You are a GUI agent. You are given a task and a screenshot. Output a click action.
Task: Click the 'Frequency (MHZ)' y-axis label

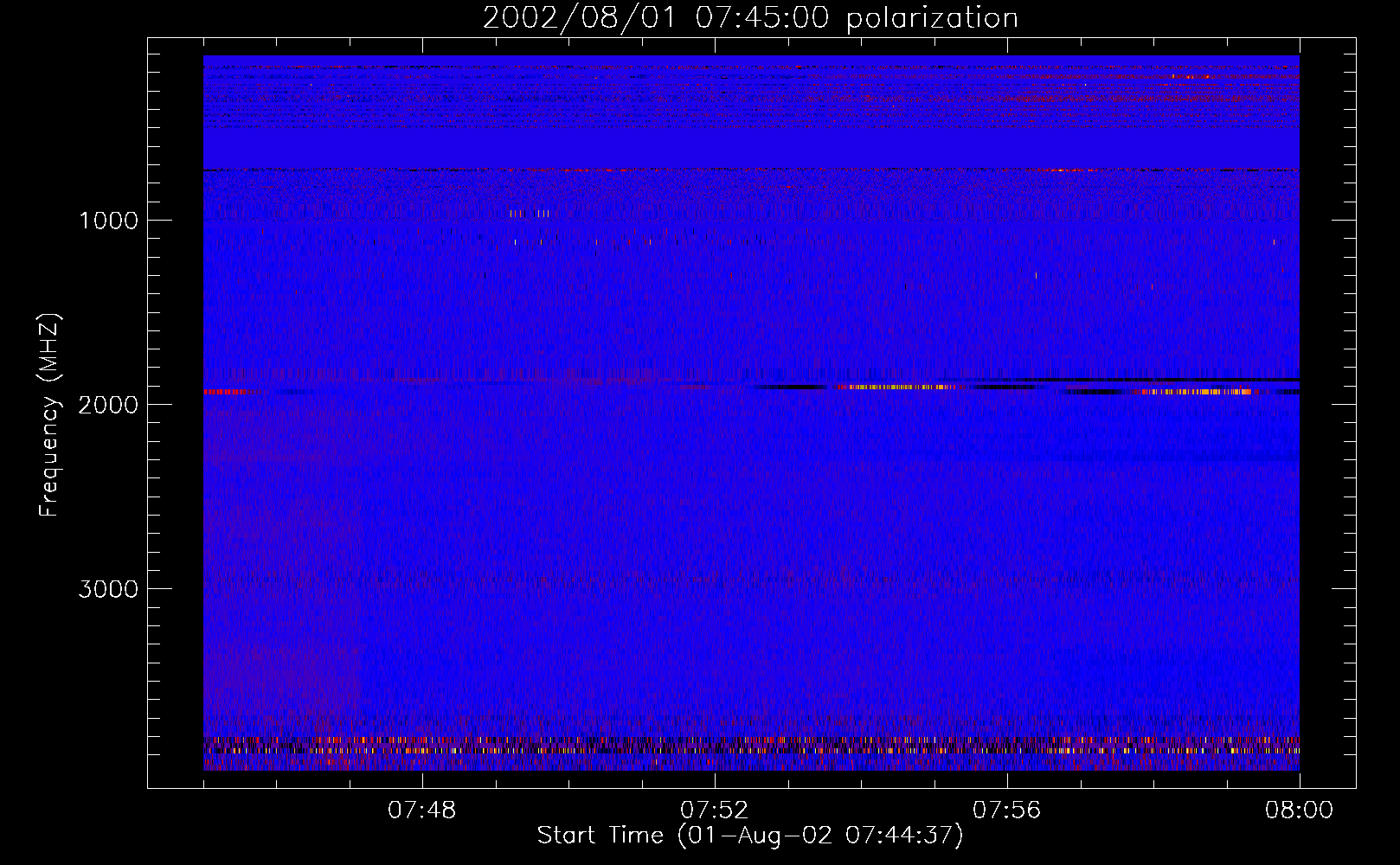pos(48,415)
